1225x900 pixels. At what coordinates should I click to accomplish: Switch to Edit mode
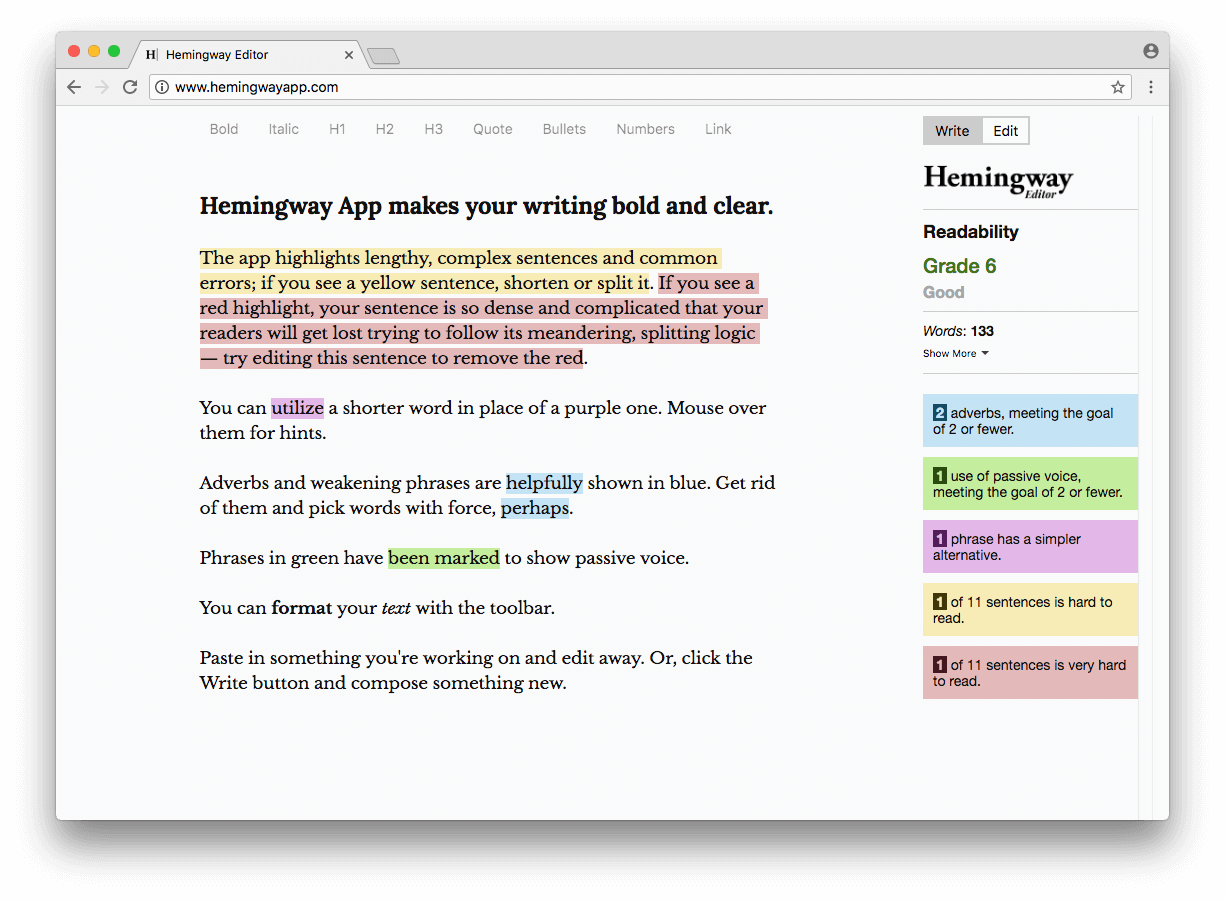1006,131
